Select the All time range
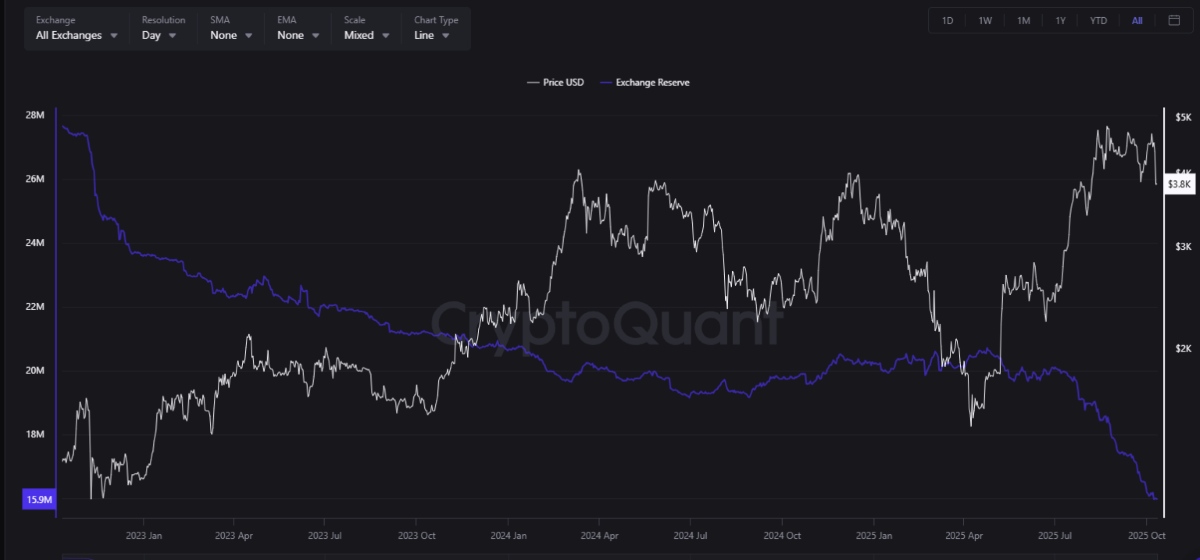 [1137, 20]
